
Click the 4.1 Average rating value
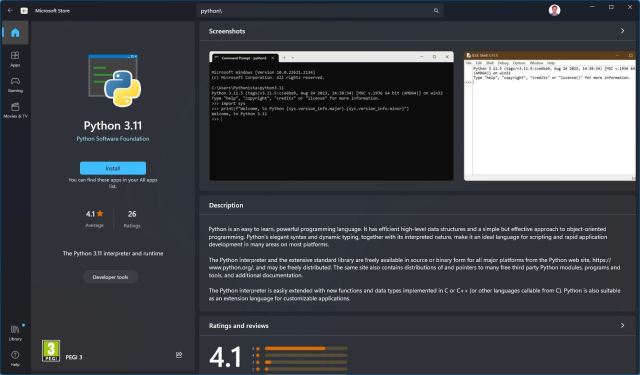(90, 214)
